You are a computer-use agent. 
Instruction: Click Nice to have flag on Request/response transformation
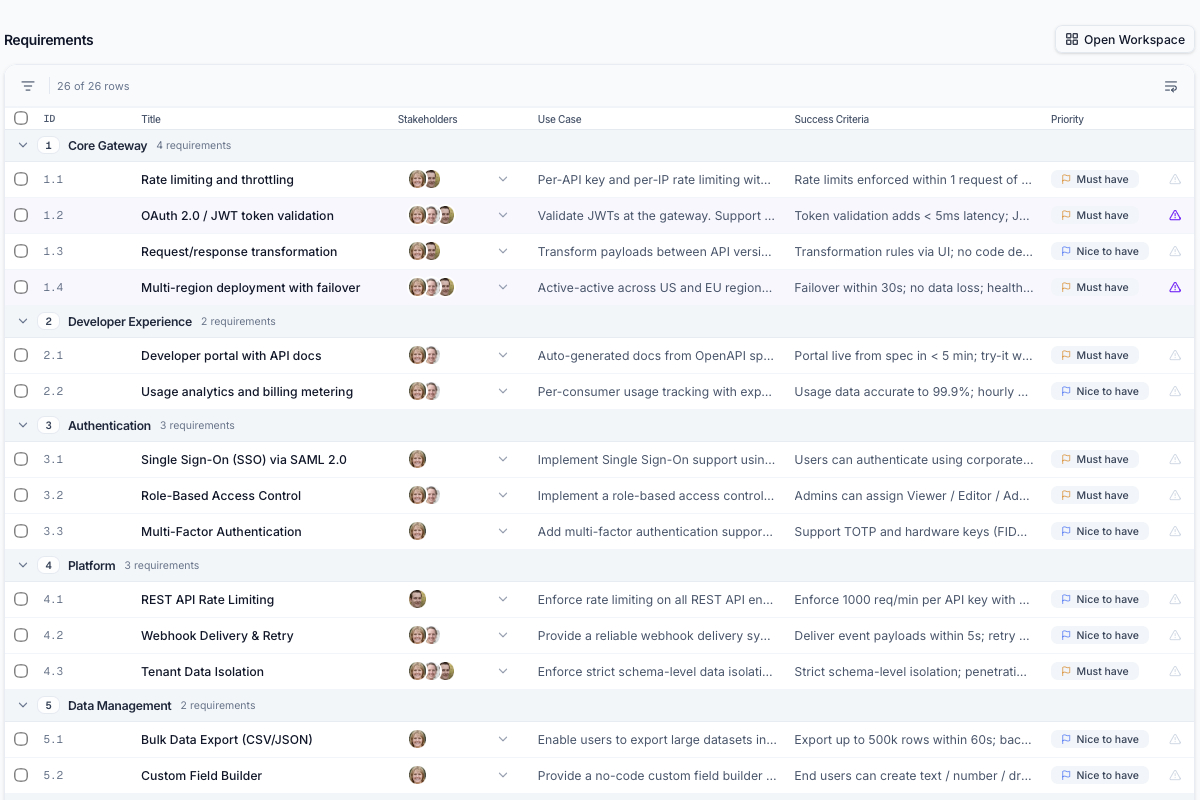click(1100, 252)
